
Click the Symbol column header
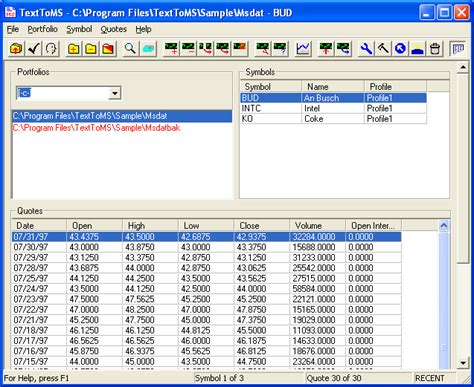(x=271, y=87)
